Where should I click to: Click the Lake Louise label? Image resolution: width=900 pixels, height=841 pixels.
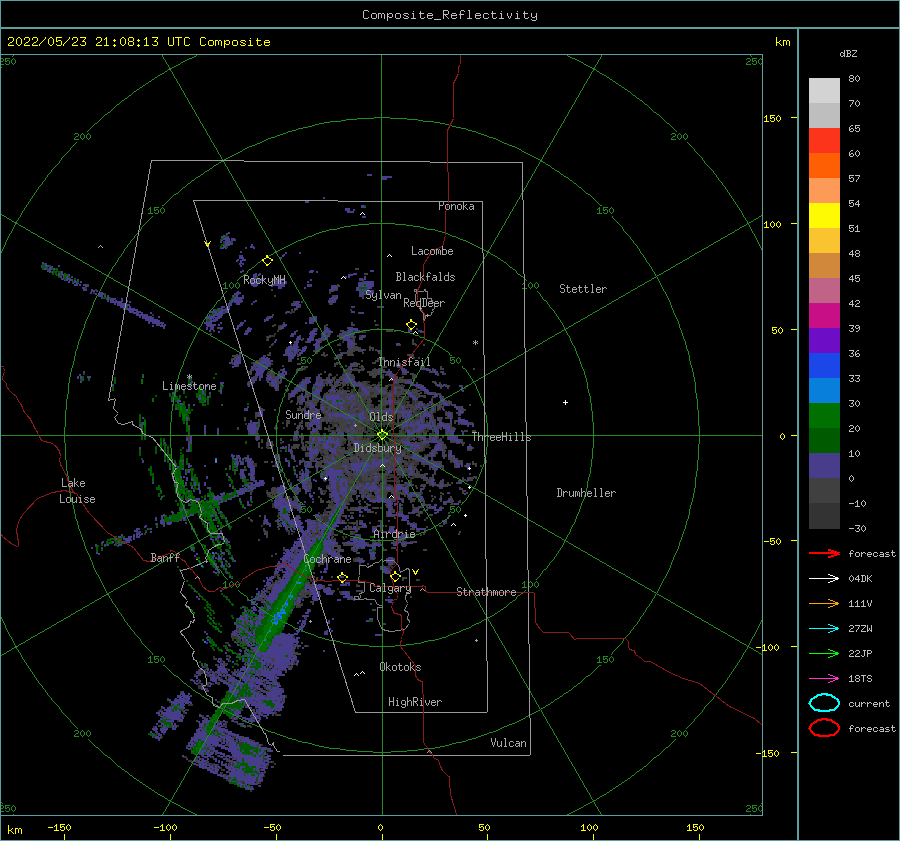[77, 491]
